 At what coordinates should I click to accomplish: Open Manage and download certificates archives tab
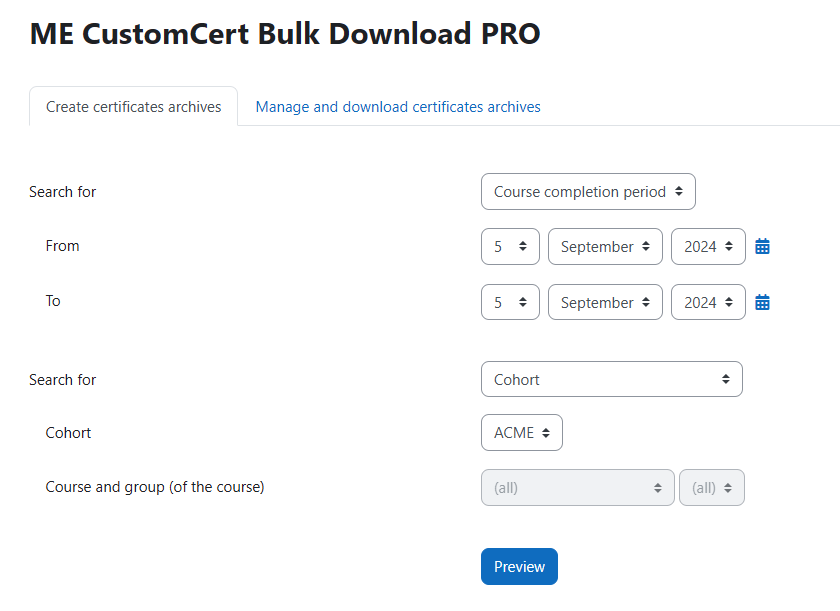pos(398,107)
